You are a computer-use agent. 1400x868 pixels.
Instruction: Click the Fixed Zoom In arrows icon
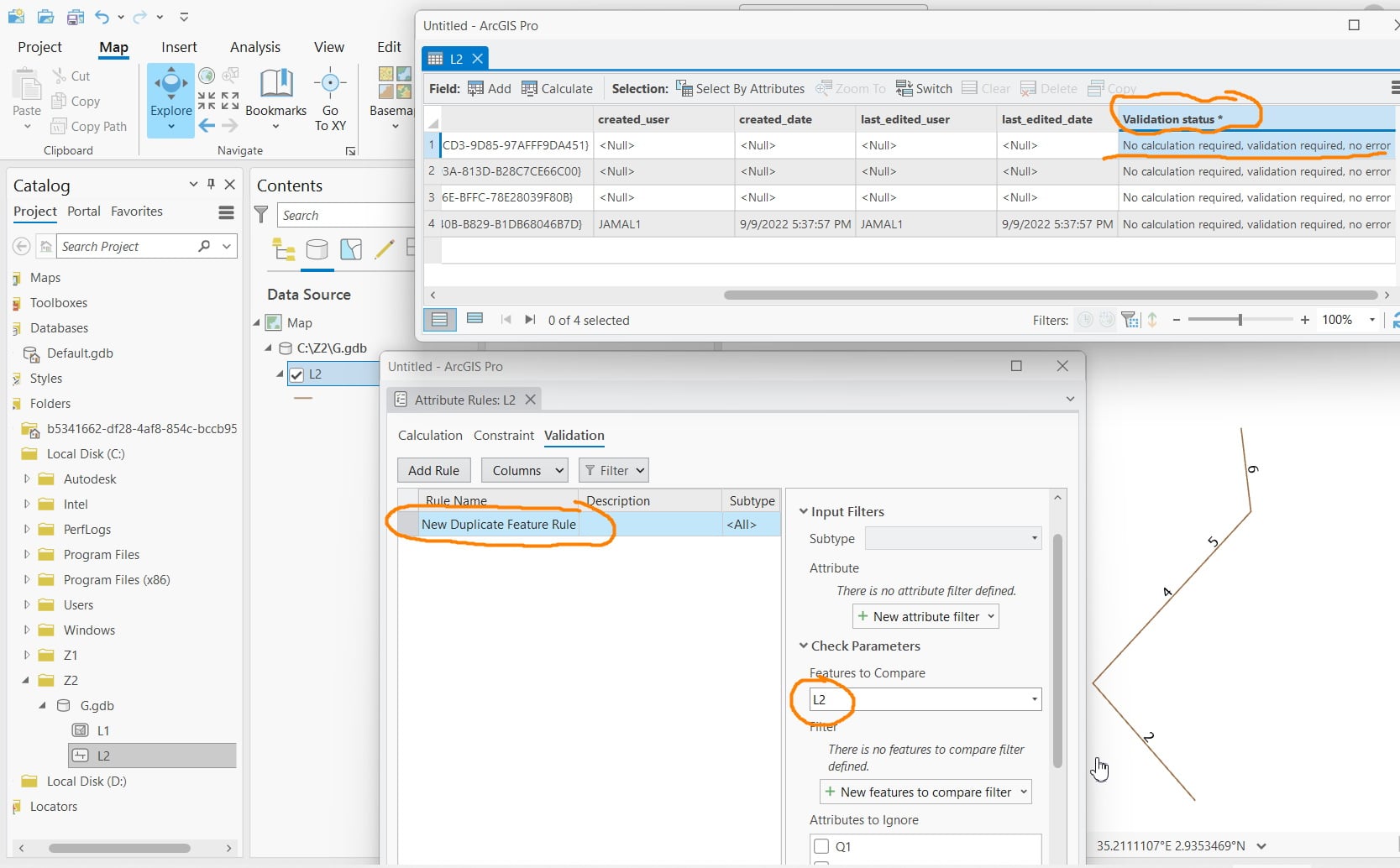coord(207,102)
